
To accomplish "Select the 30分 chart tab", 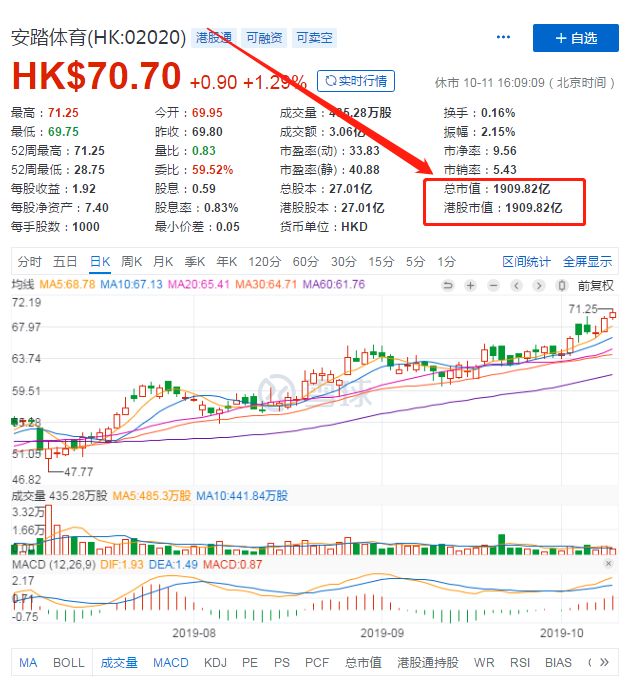I will pyautogui.click(x=344, y=262).
